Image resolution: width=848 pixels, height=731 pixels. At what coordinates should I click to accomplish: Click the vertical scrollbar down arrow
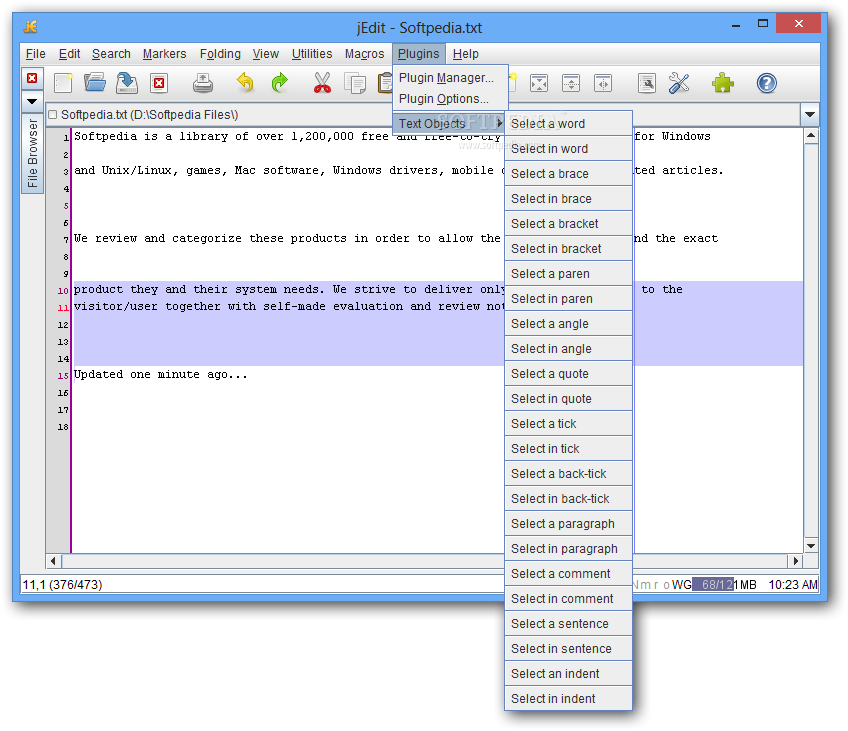pyautogui.click(x=811, y=546)
